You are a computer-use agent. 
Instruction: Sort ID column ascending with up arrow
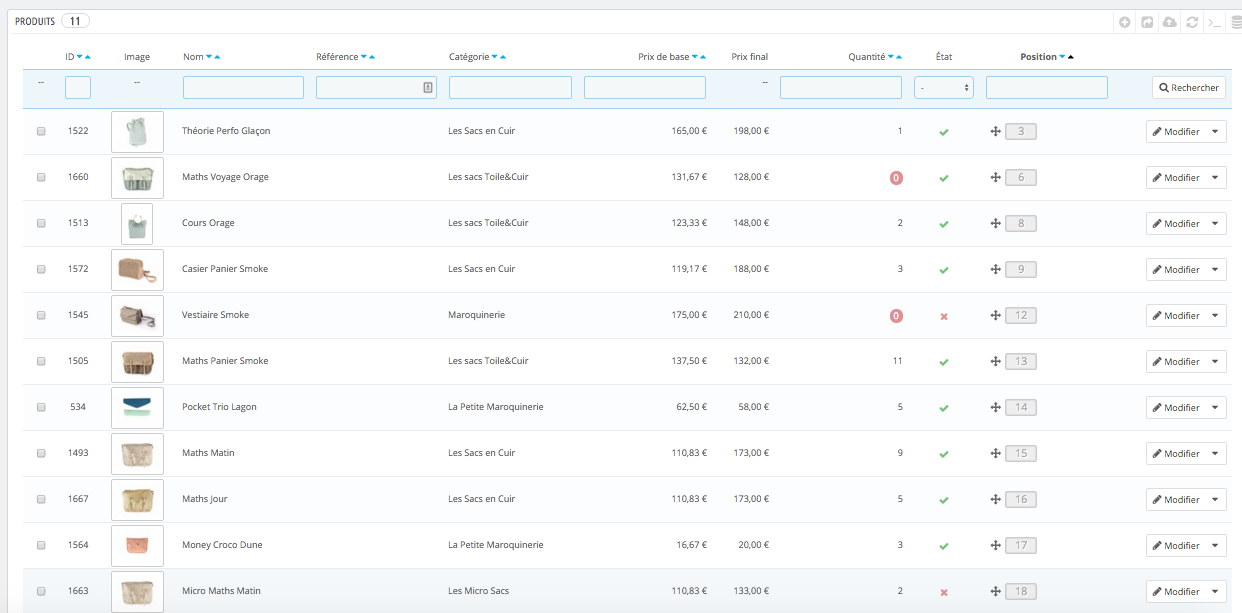(x=88, y=57)
